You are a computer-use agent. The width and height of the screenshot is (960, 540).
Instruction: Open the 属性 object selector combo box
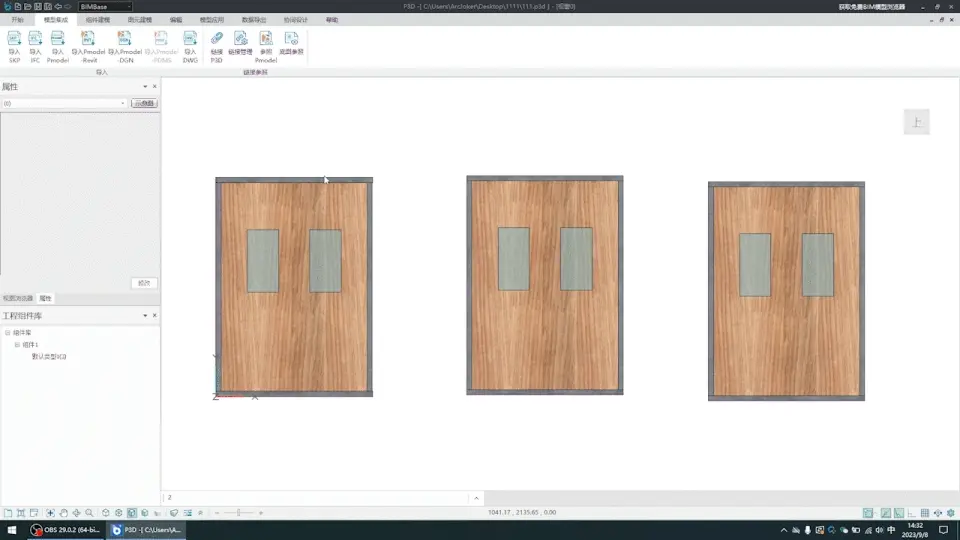tap(64, 103)
